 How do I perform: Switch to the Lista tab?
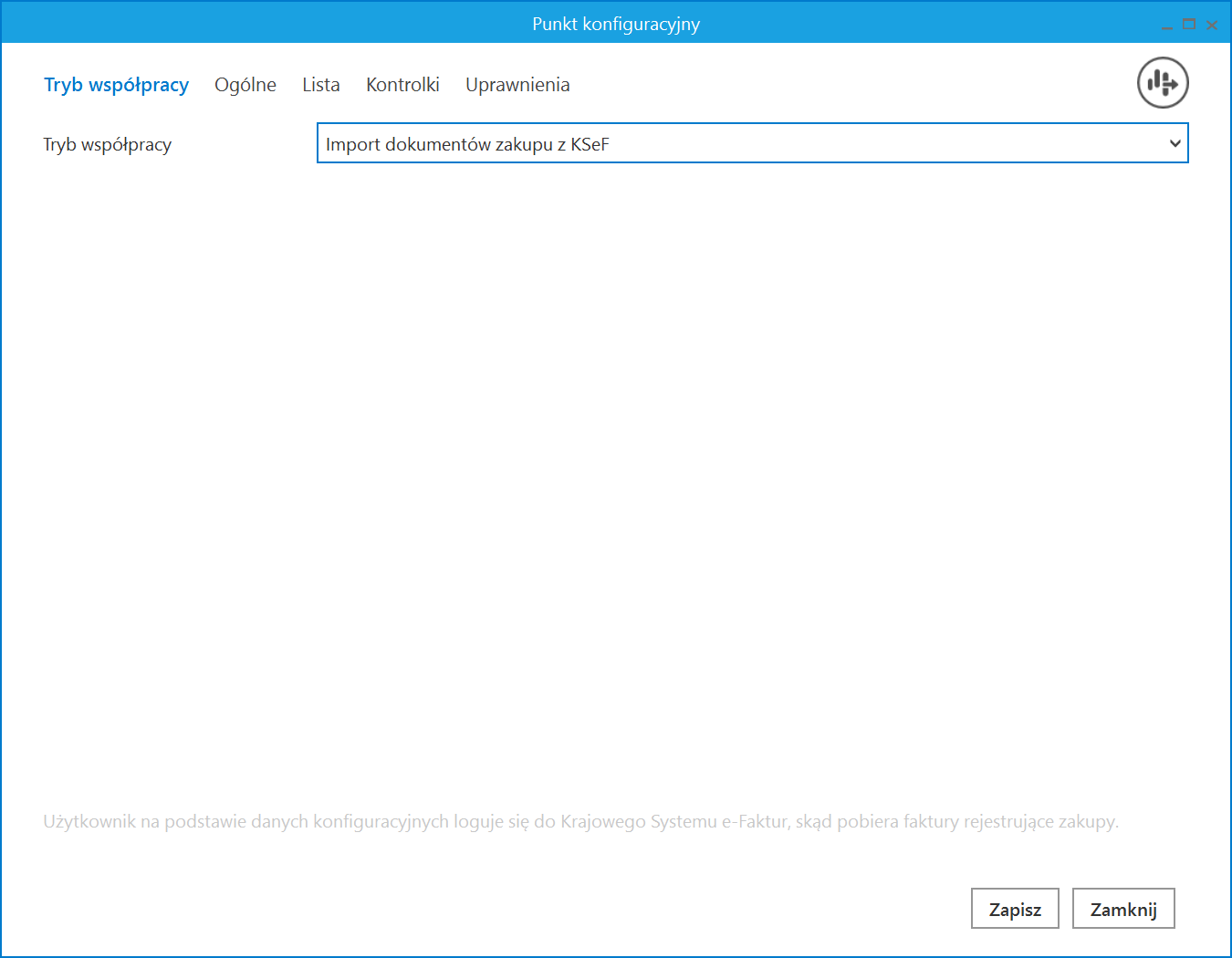point(321,85)
